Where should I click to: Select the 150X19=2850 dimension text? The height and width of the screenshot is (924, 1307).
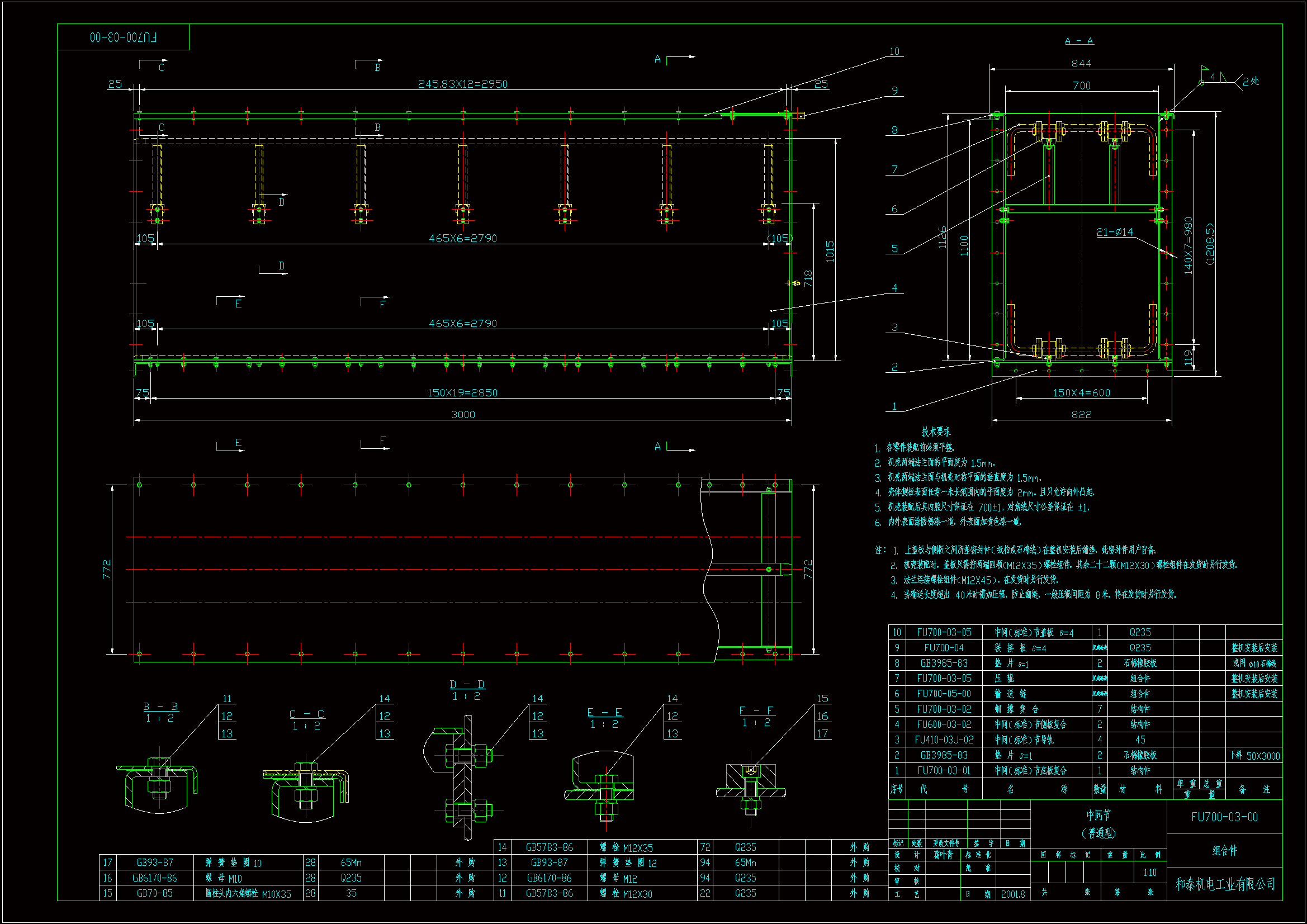[x=462, y=393]
